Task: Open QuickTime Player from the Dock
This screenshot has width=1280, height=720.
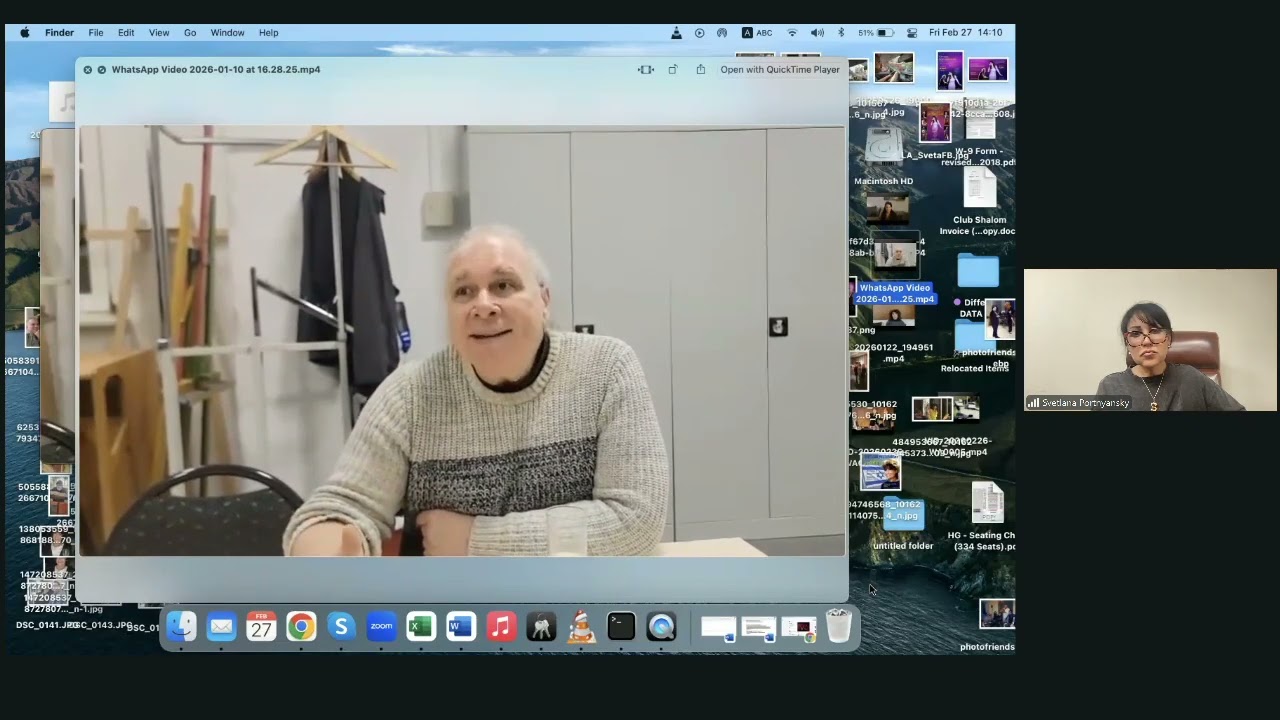Action: tap(661, 627)
